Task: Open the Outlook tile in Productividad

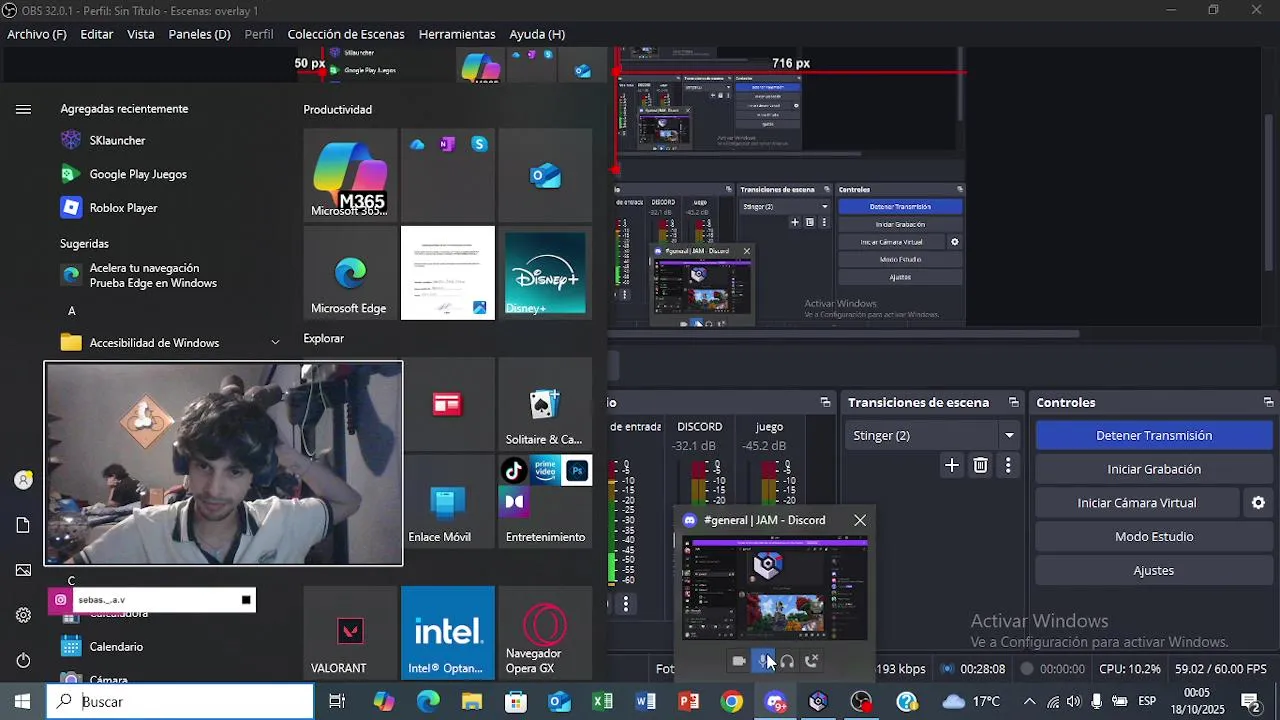Action: pyautogui.click(x=545, y=175)
